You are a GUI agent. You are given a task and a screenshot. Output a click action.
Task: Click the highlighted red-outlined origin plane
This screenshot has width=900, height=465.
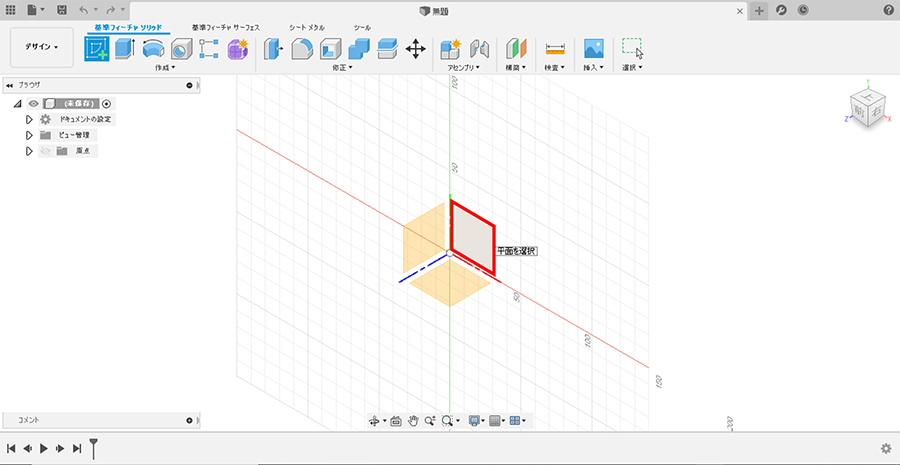(x=473, y=237)
